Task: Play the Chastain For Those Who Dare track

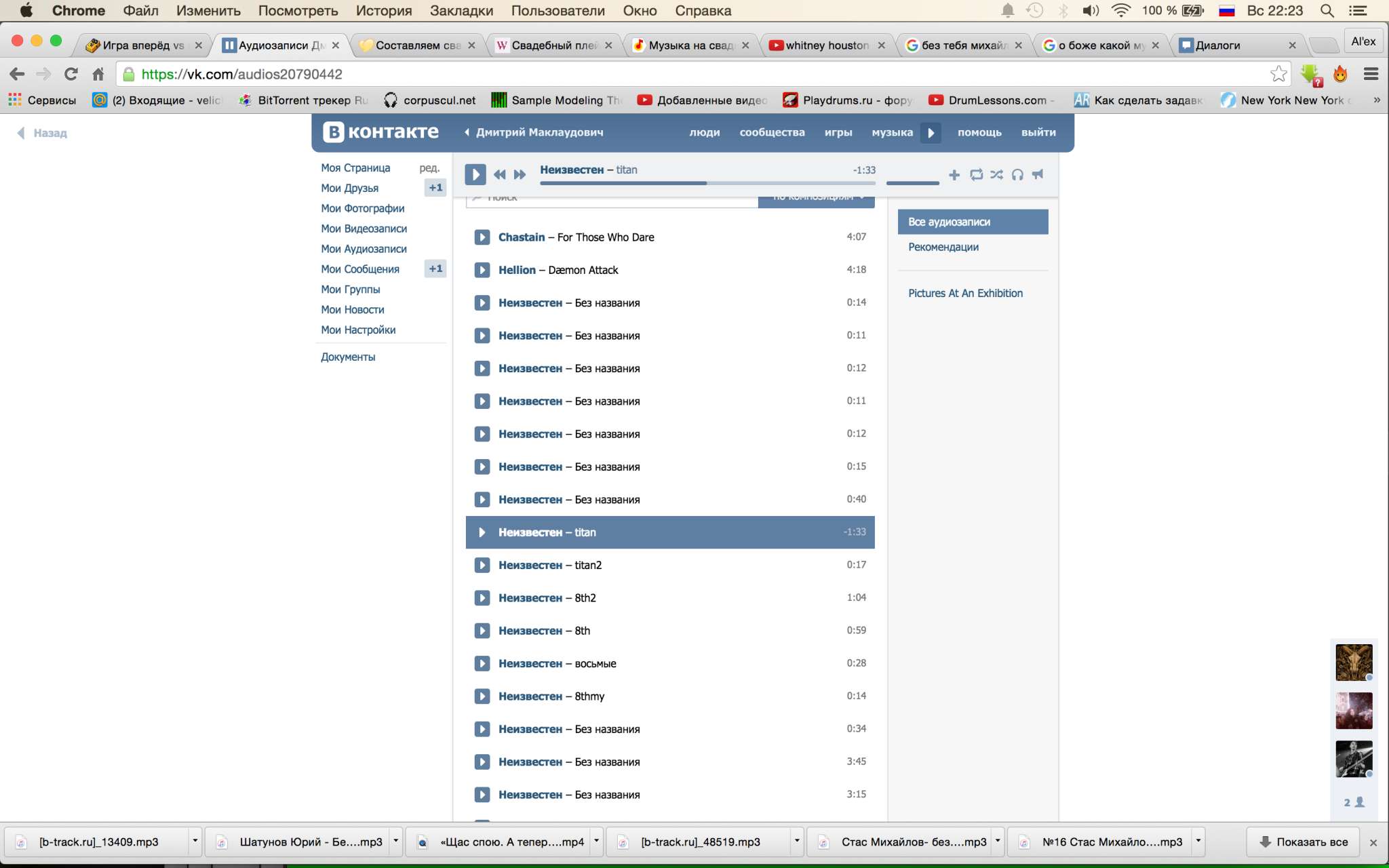Action: (482, 237)
